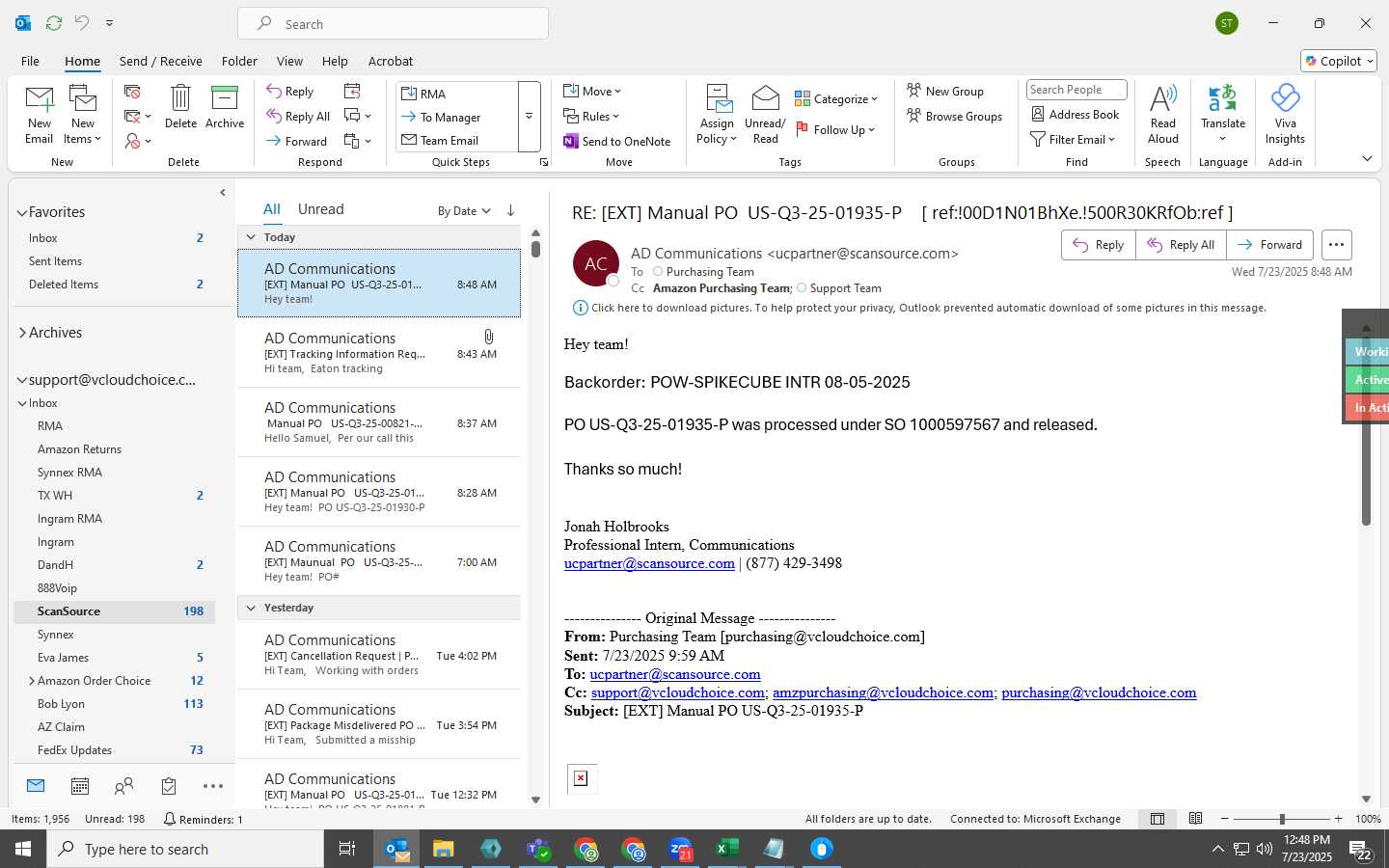Zoom in with plus button
Image resolution: width=1389 pixels, height=868 pixels.
point(1338,819)
